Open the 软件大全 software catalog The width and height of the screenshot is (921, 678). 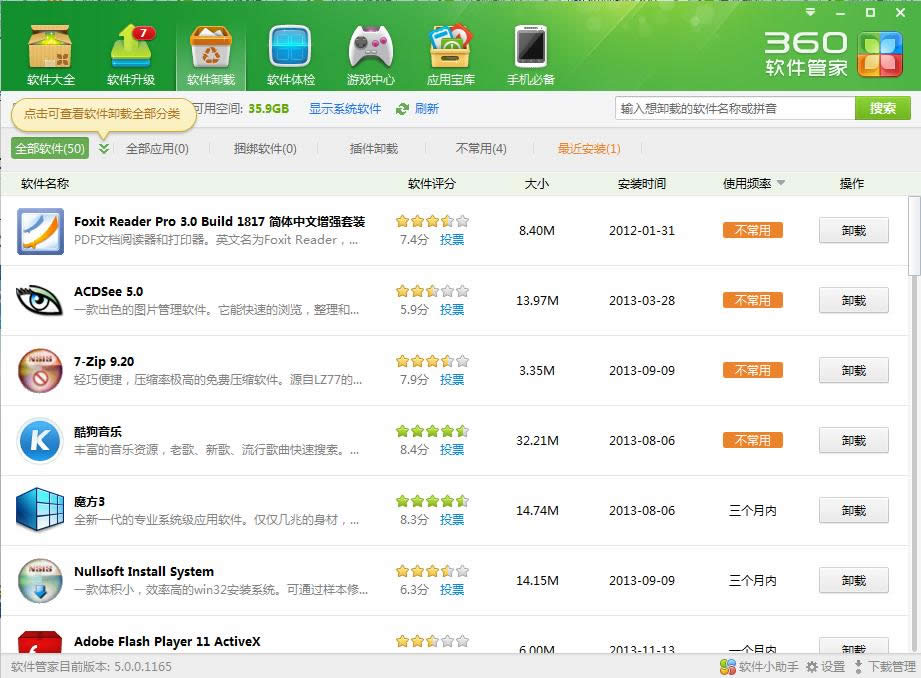pyautogui.click(x=51, y=55)
